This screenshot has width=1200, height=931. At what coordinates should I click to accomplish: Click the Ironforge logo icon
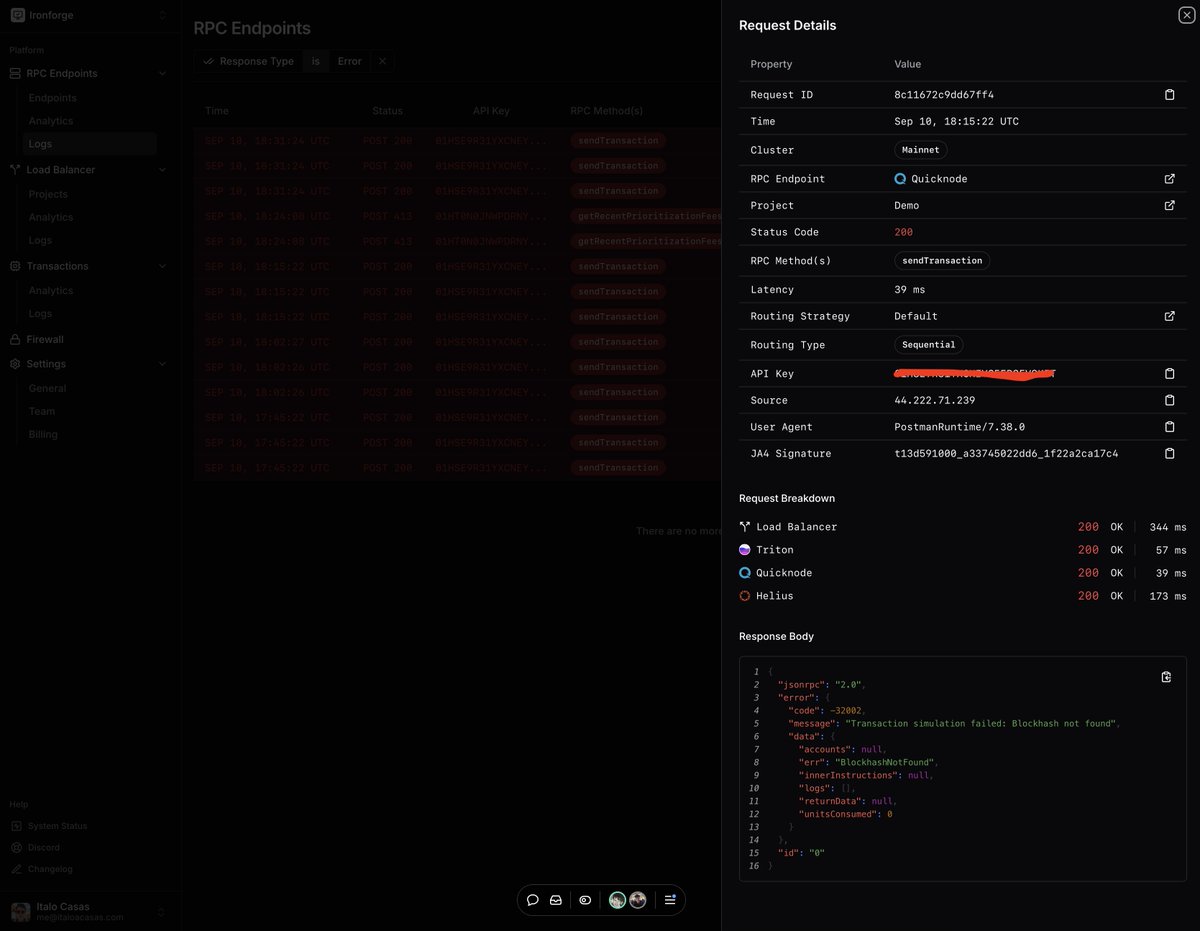(17, 15)
